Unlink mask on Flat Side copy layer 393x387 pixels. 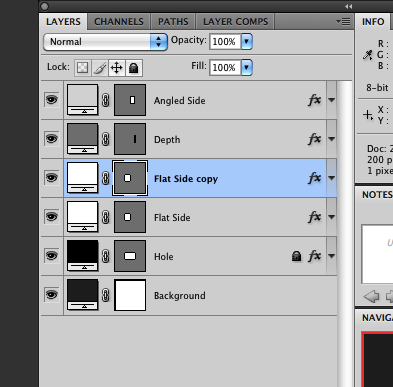tap(106, 178)
